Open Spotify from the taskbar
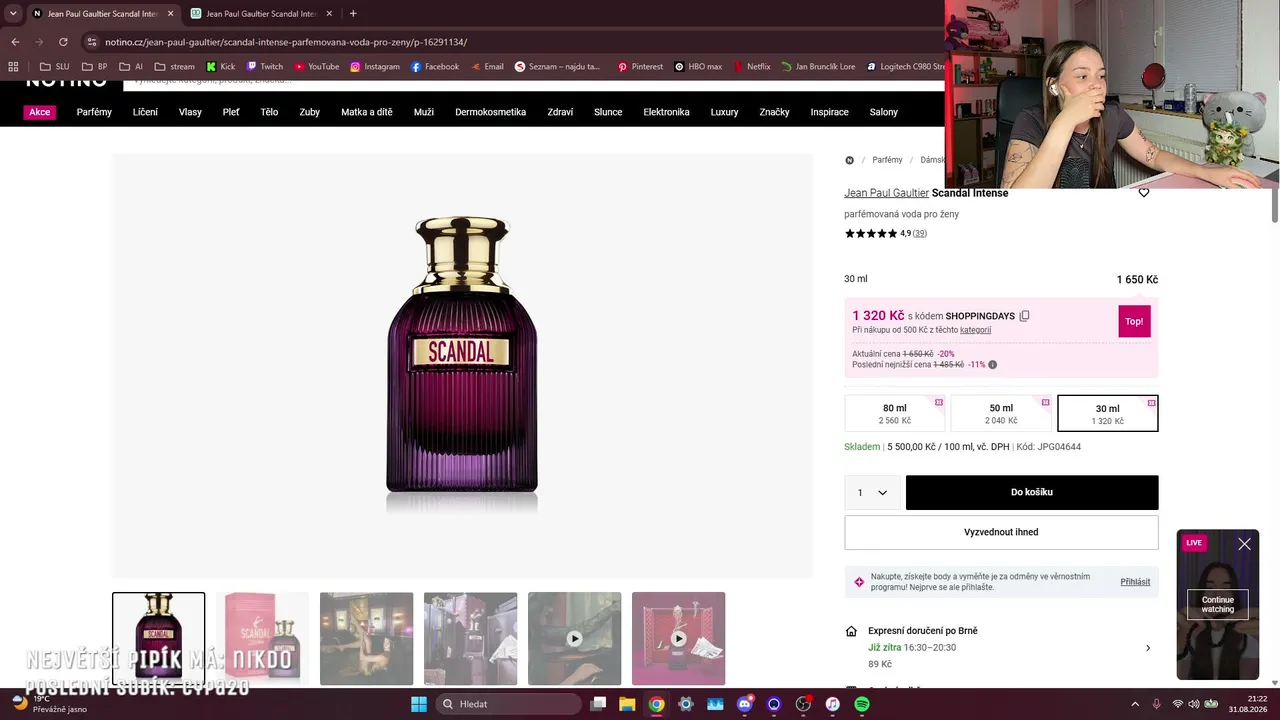This screenshot has height=720, width=1280. coord(862,704)
